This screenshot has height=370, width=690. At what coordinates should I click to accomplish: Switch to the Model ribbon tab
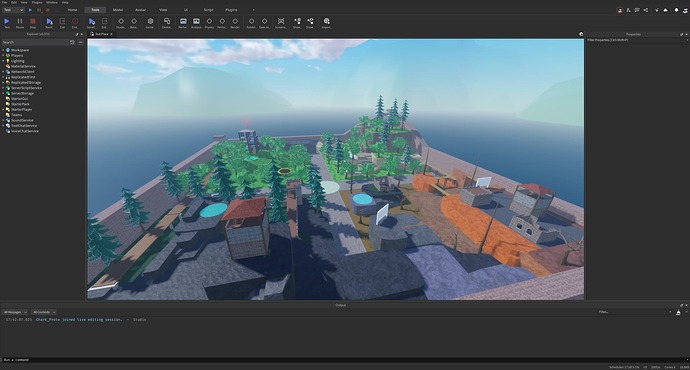tap(118, 10)
